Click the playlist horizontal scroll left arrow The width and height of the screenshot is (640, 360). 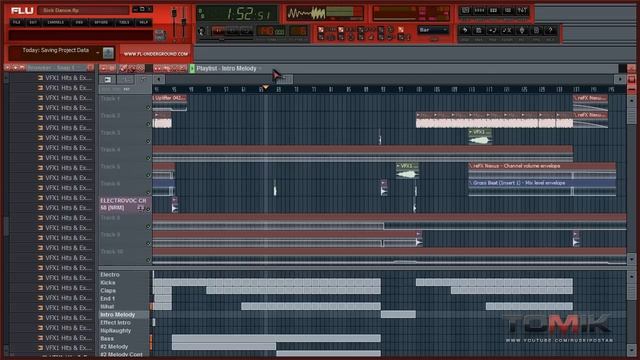[x=159, y=79]
